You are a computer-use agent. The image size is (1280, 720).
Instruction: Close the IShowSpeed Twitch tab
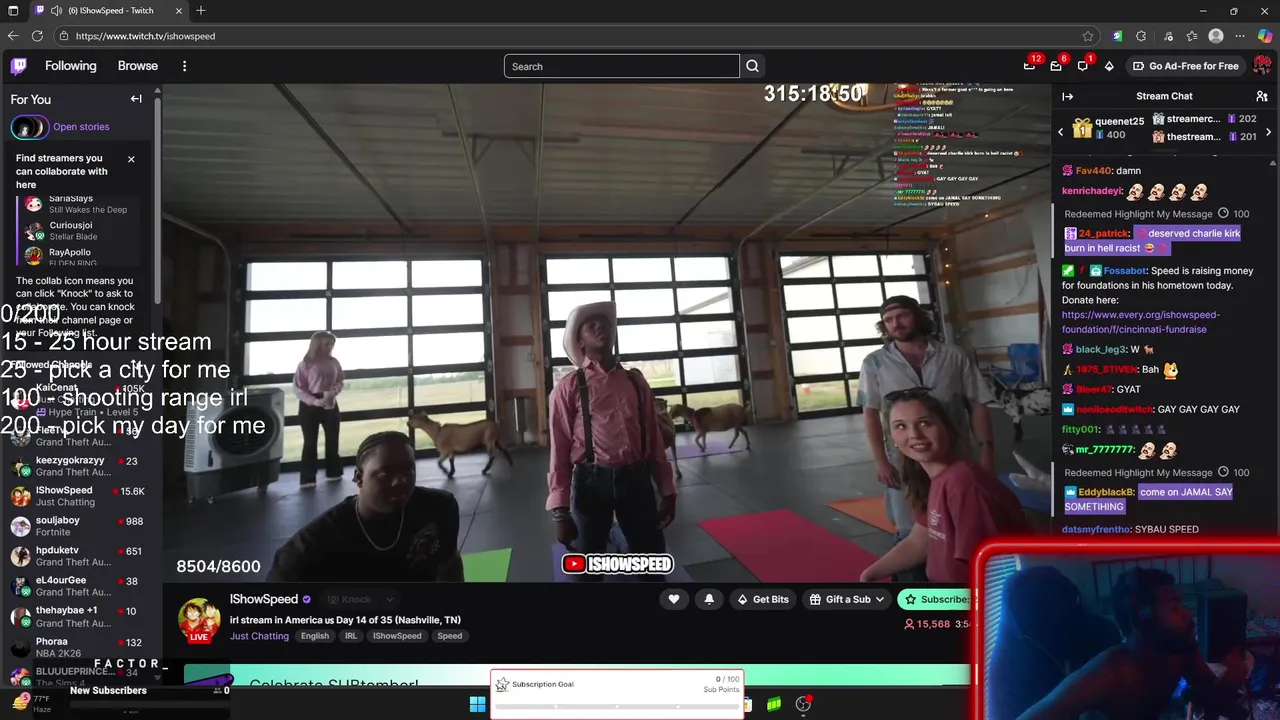click(179, 10)
